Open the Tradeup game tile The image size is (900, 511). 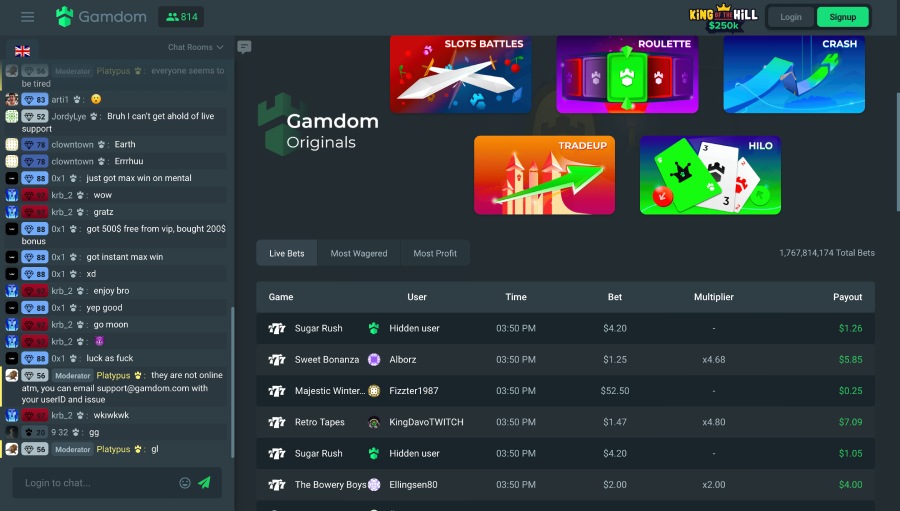544,175
